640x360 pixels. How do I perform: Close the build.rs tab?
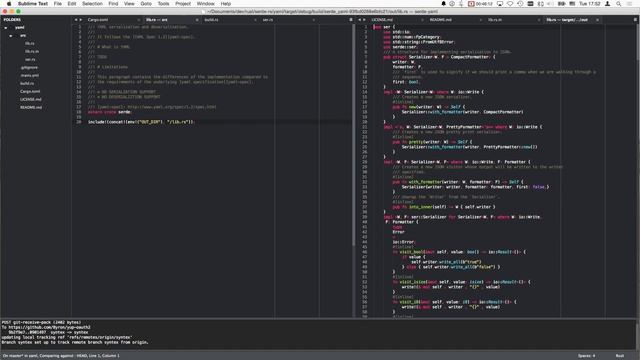click(x=256, y=20)
